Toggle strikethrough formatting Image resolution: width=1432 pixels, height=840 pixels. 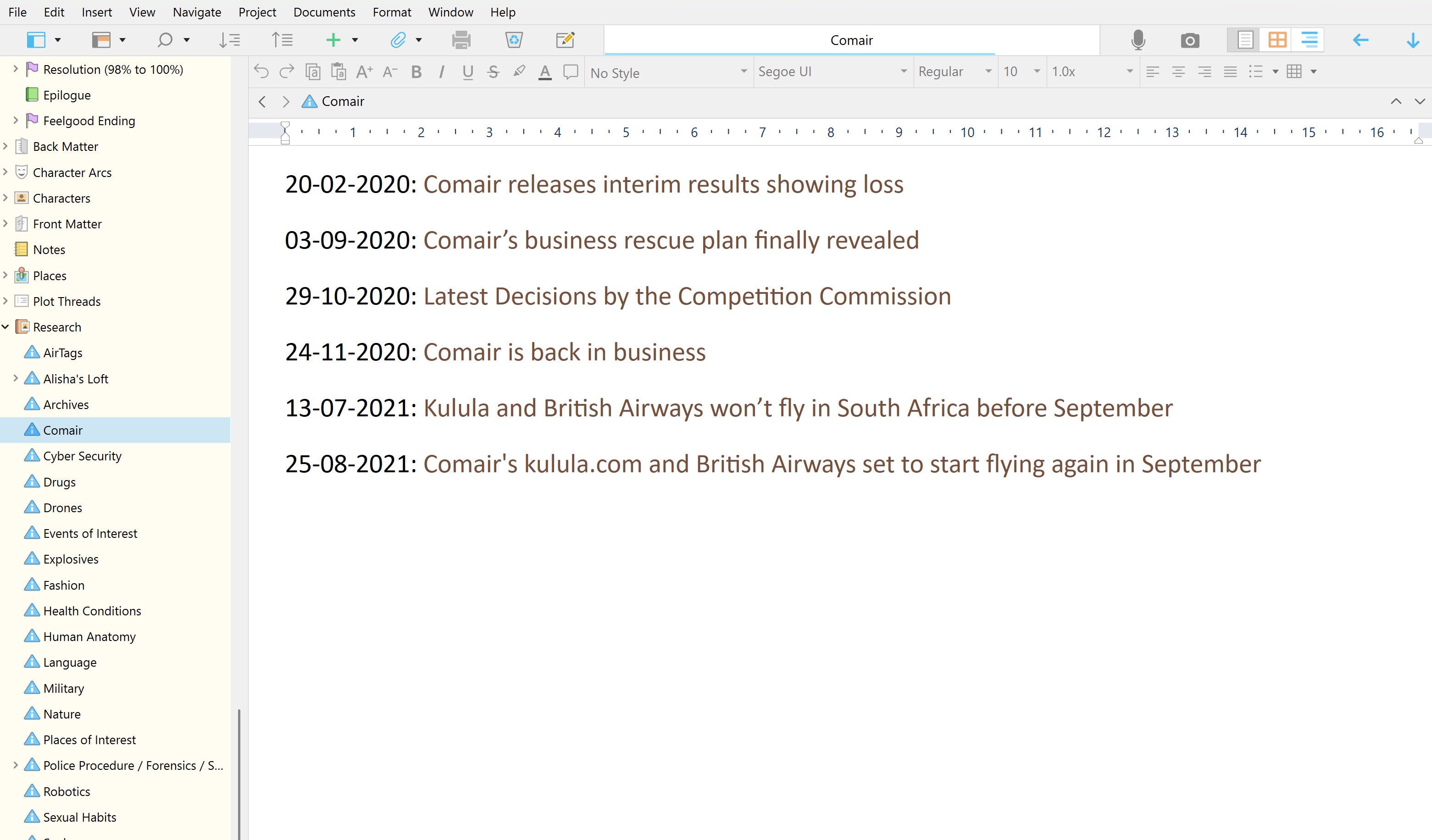click(x=493, y=72)
